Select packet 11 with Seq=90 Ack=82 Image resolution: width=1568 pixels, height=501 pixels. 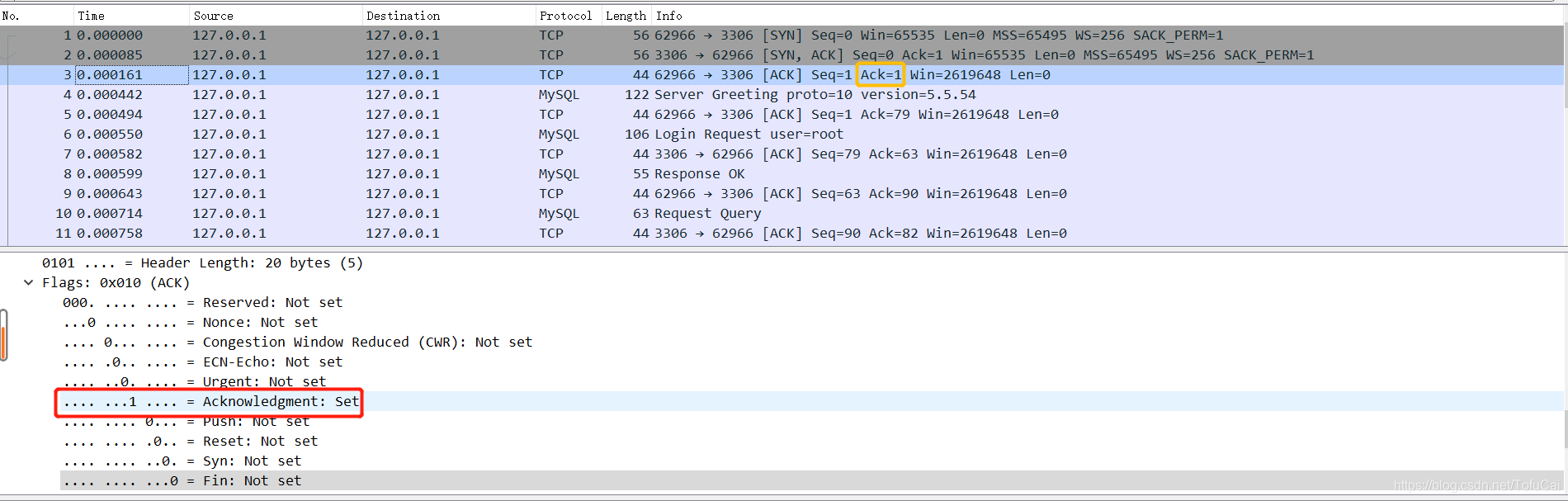(x=782, y=234)
